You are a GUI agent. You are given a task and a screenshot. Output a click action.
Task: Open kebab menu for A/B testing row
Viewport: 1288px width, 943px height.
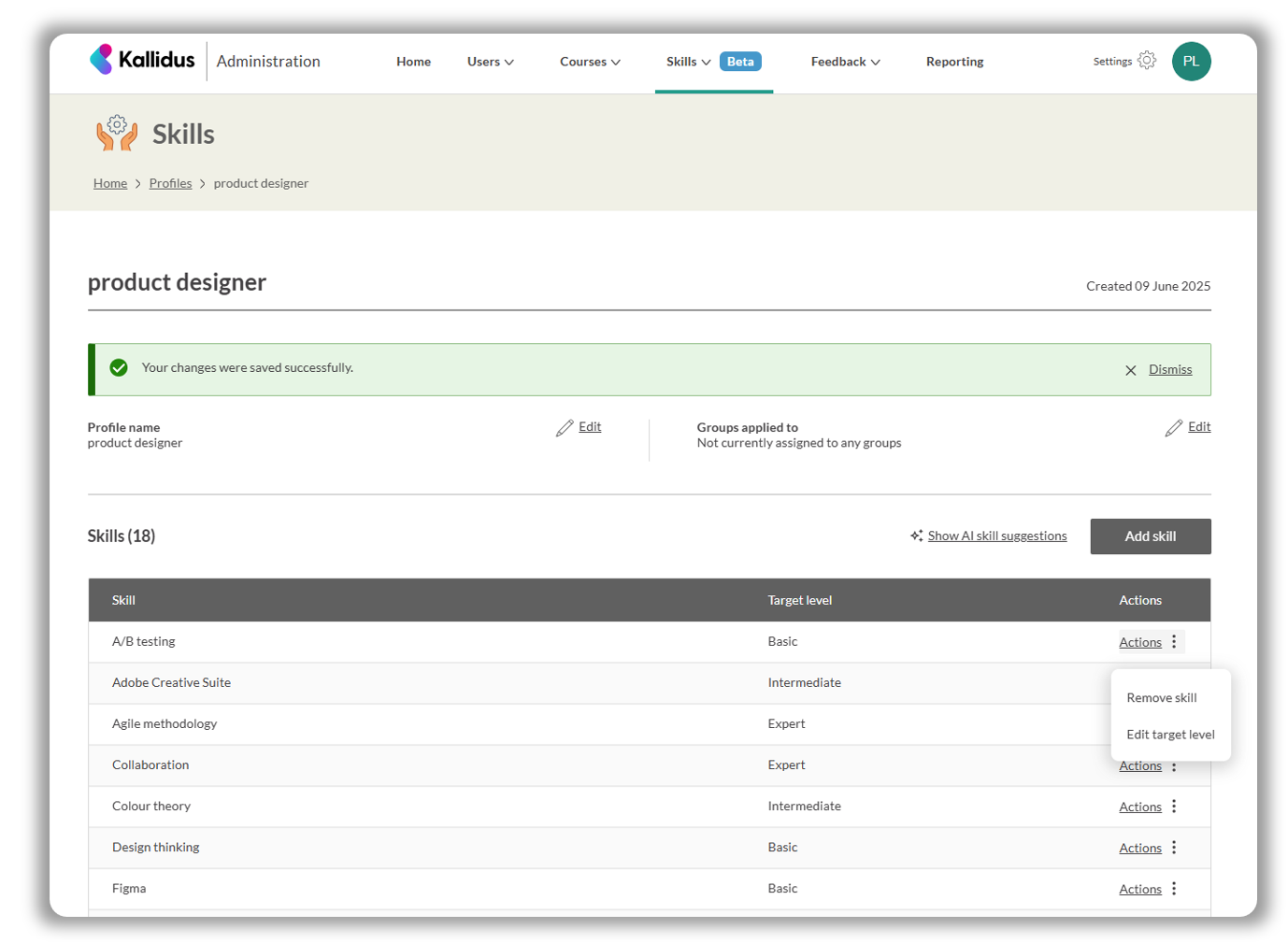1174,642
